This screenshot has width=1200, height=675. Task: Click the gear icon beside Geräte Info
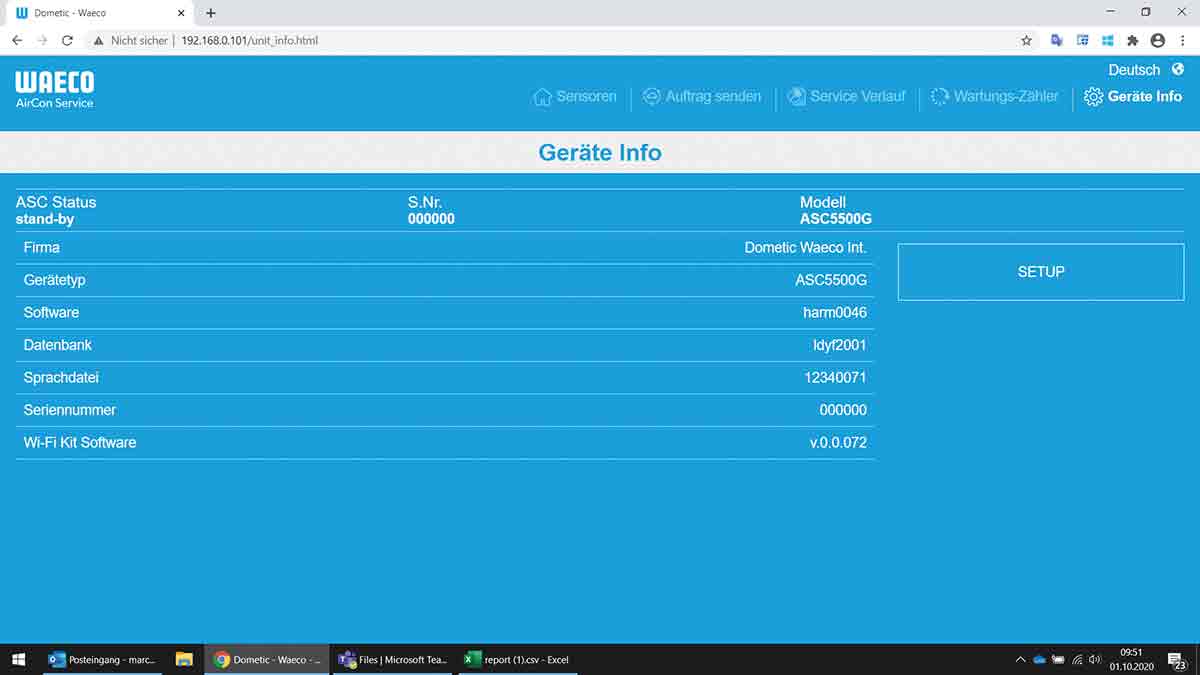[x=1094, y=97]
